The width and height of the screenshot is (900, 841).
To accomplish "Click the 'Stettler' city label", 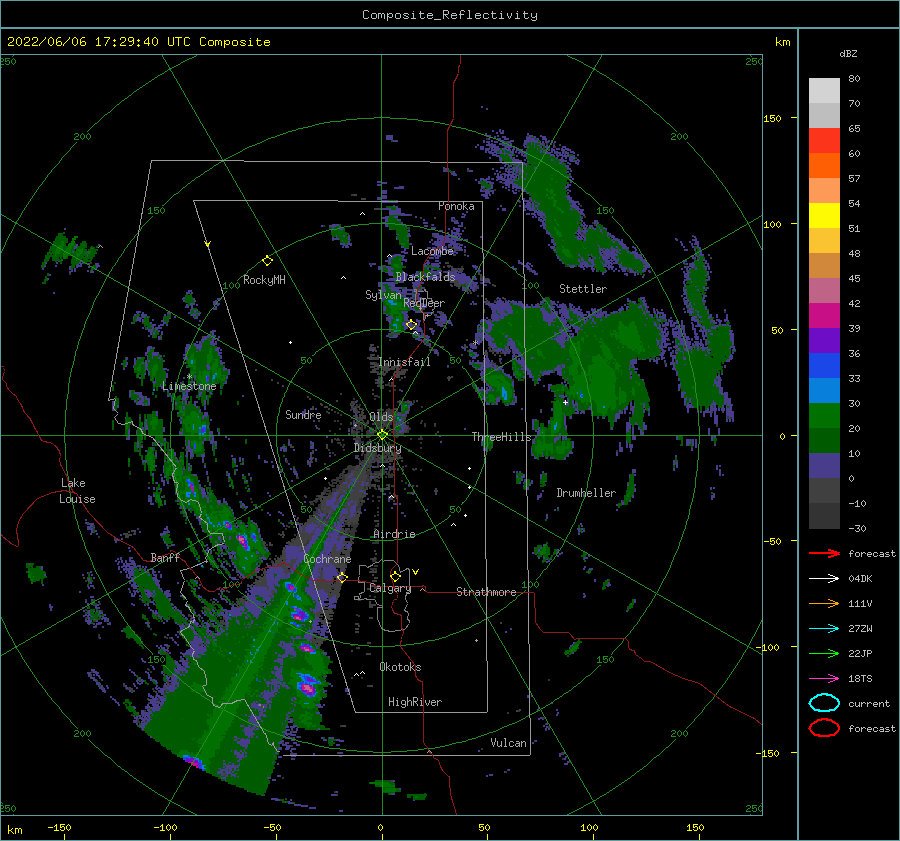I will pos(583,289).
